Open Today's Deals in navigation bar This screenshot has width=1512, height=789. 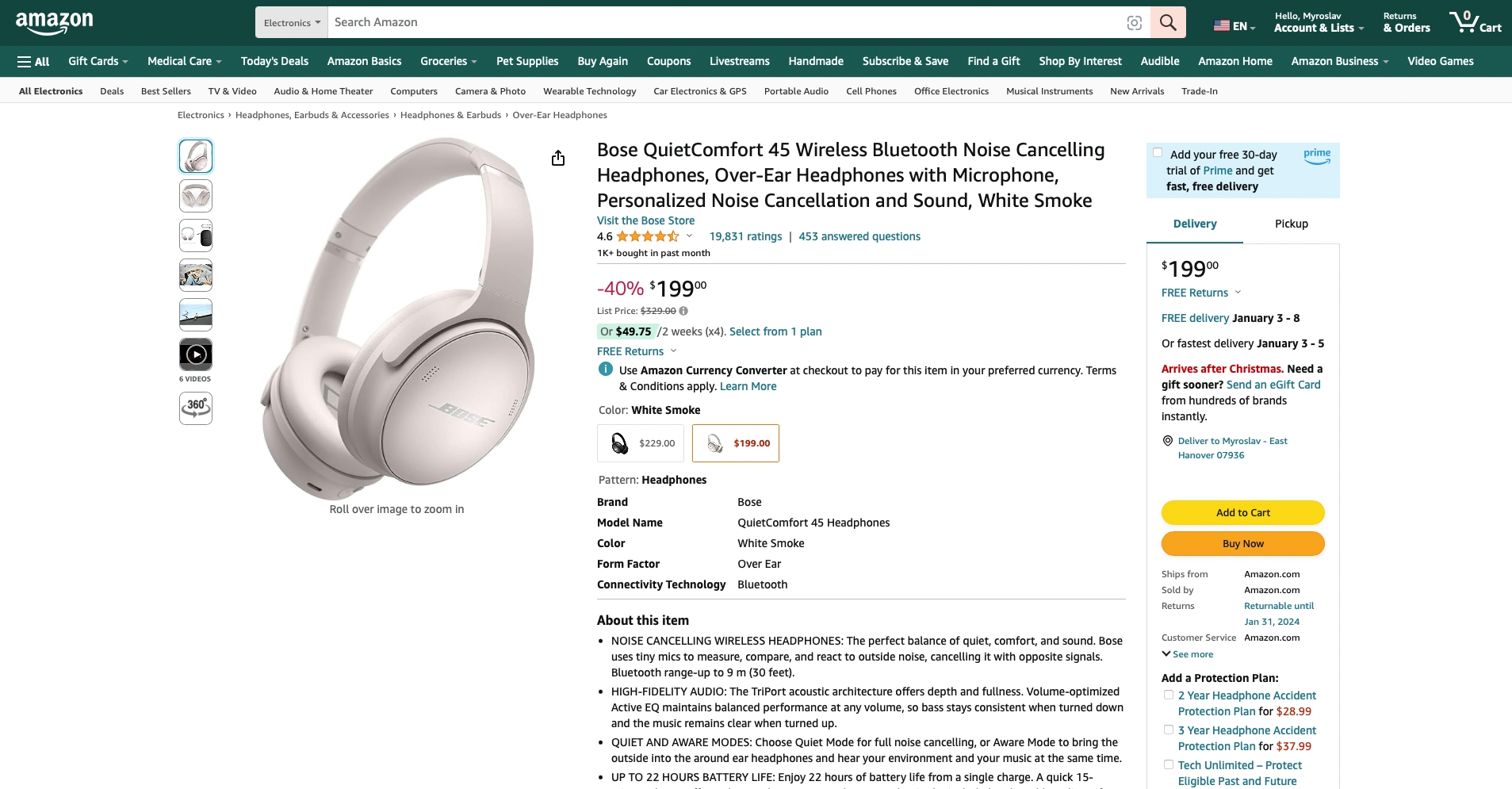point(274,61)
